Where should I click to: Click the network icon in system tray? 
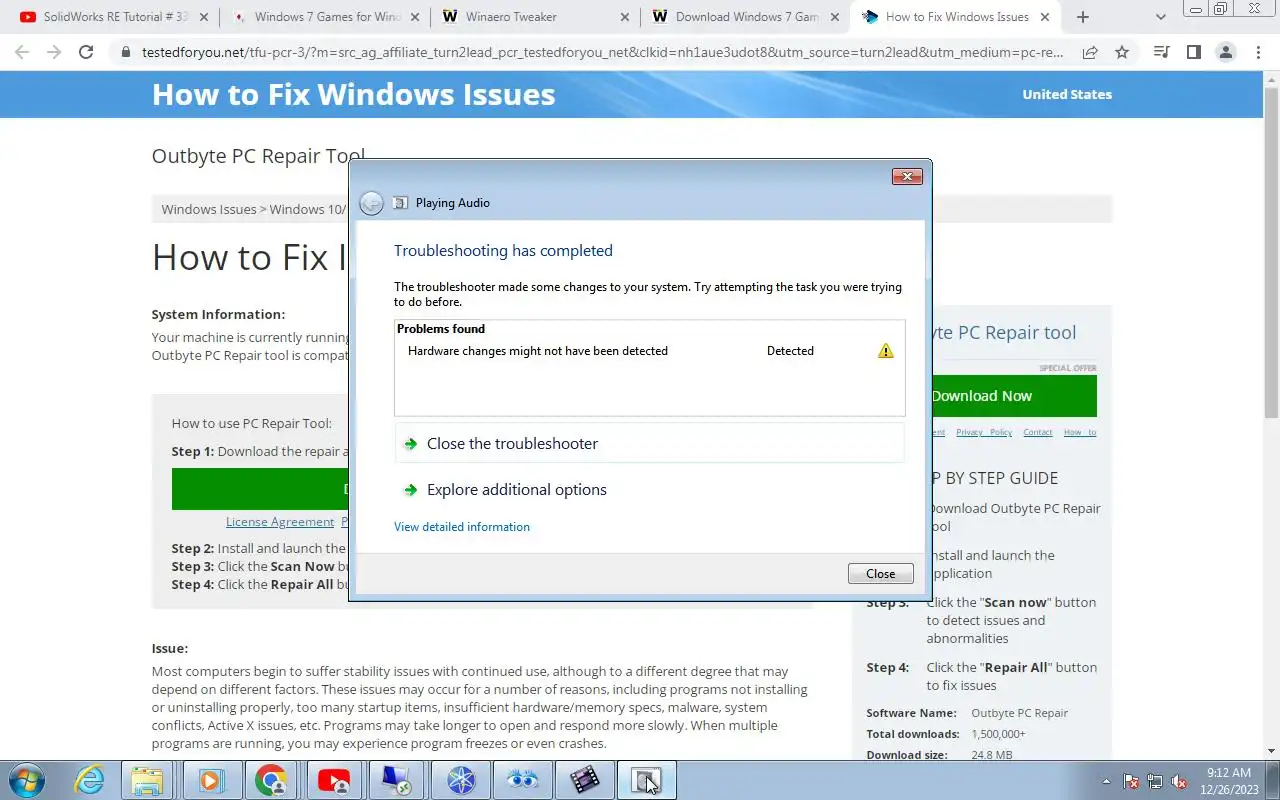pyautogui.click(x=1155, y=781)
